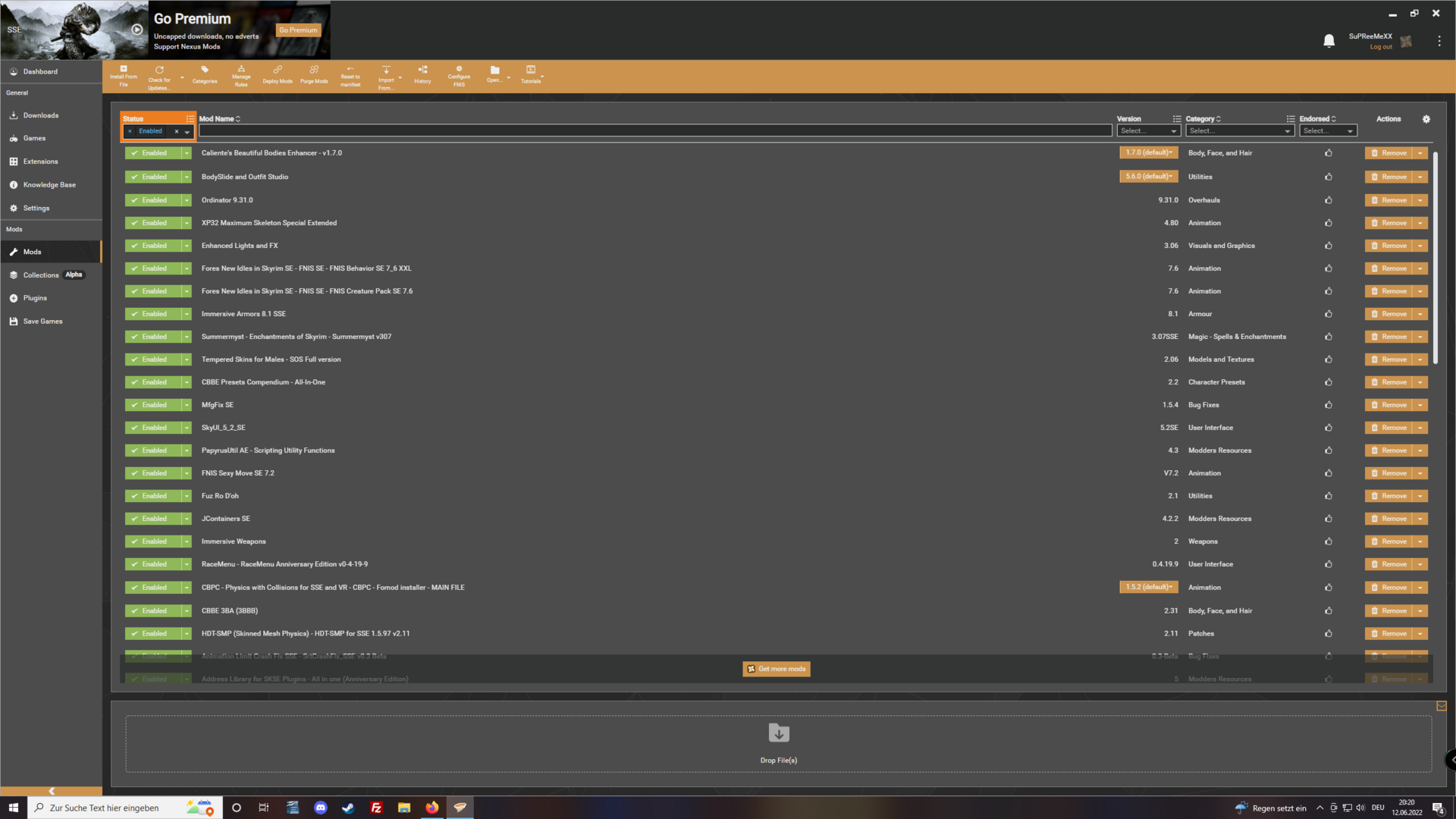This screenshot has height=819, width=1456.
Task: Open notifications bell icon
Action: [1329, 41]
